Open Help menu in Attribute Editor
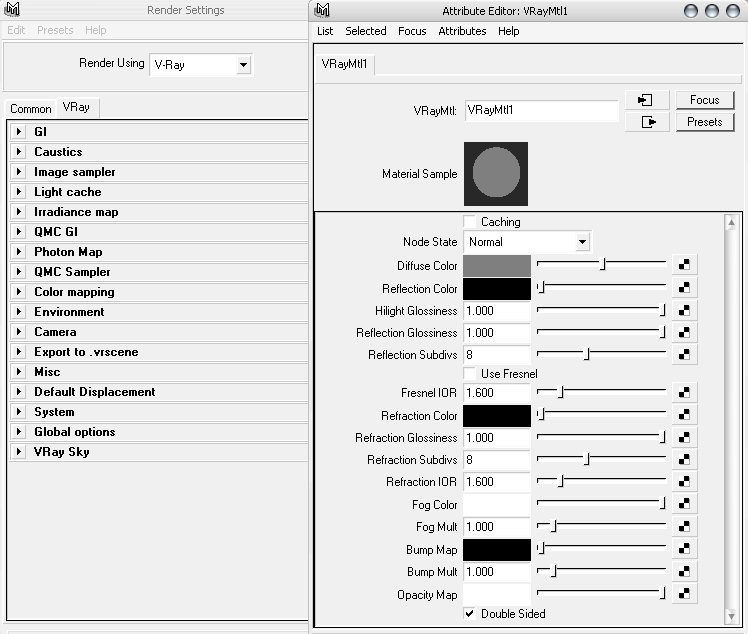 click(509, 31)
